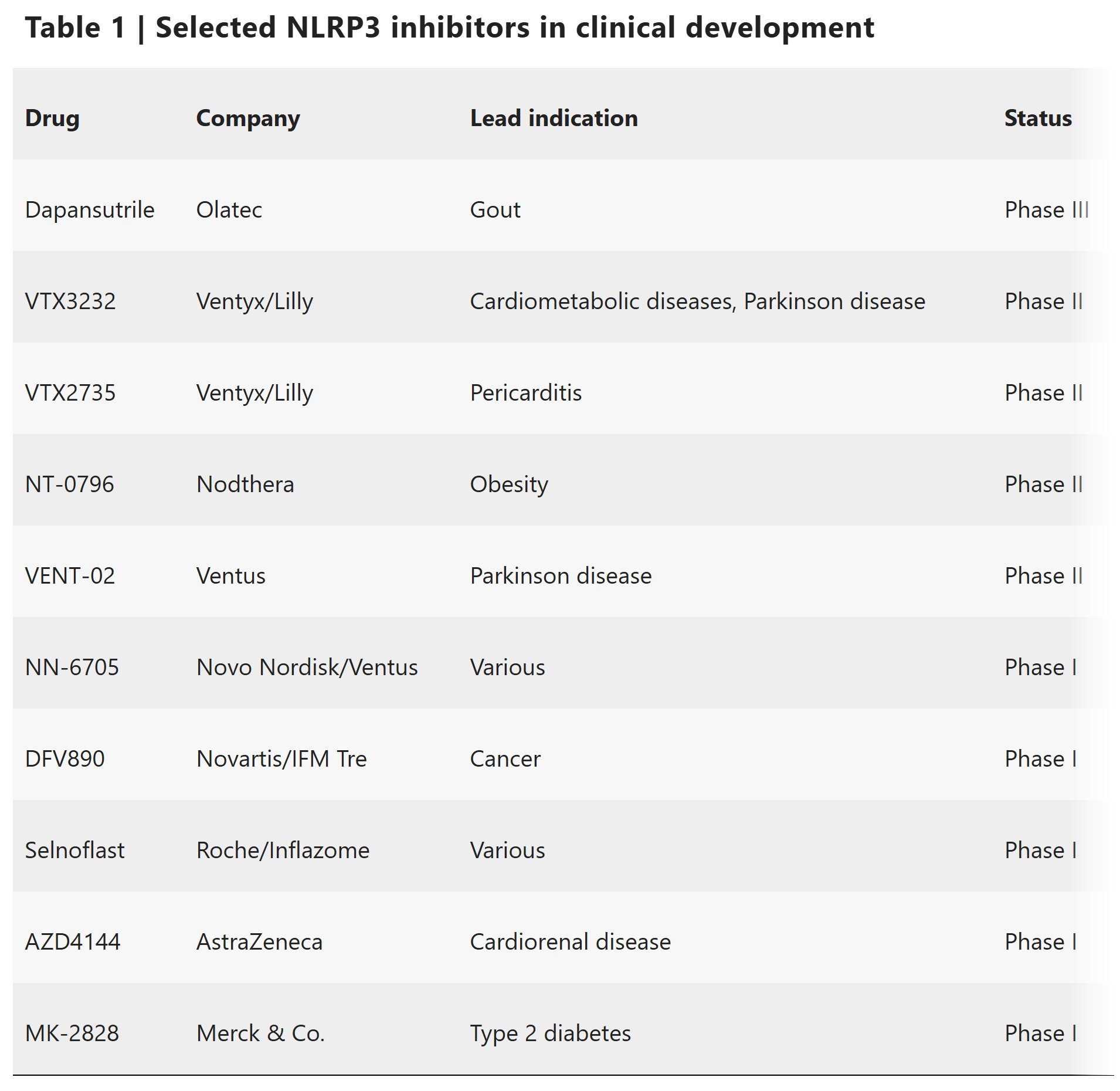Select the Obesity indication cell
Image resolution: width=1120 pixels, height=1091 pixels.
point(509,484)
